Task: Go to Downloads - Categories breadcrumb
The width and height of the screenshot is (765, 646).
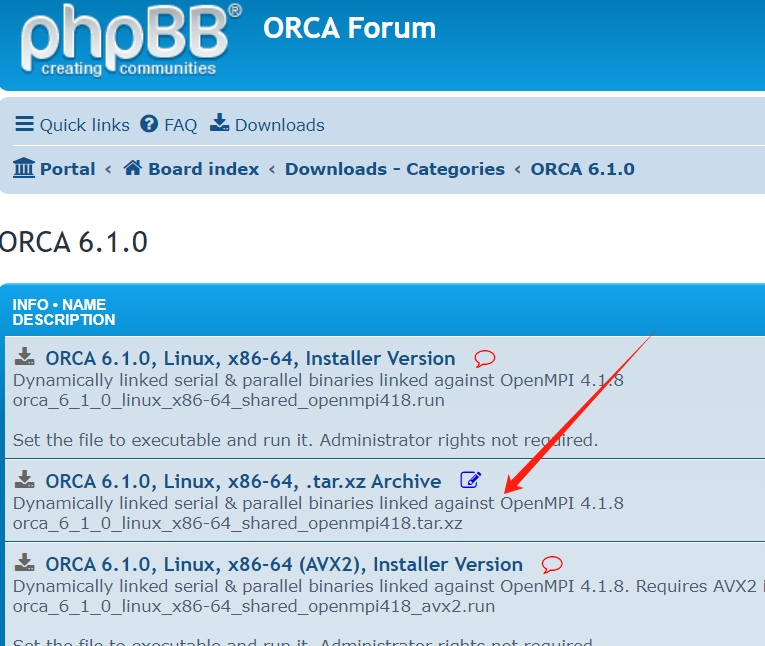Action: click(394, 169)
